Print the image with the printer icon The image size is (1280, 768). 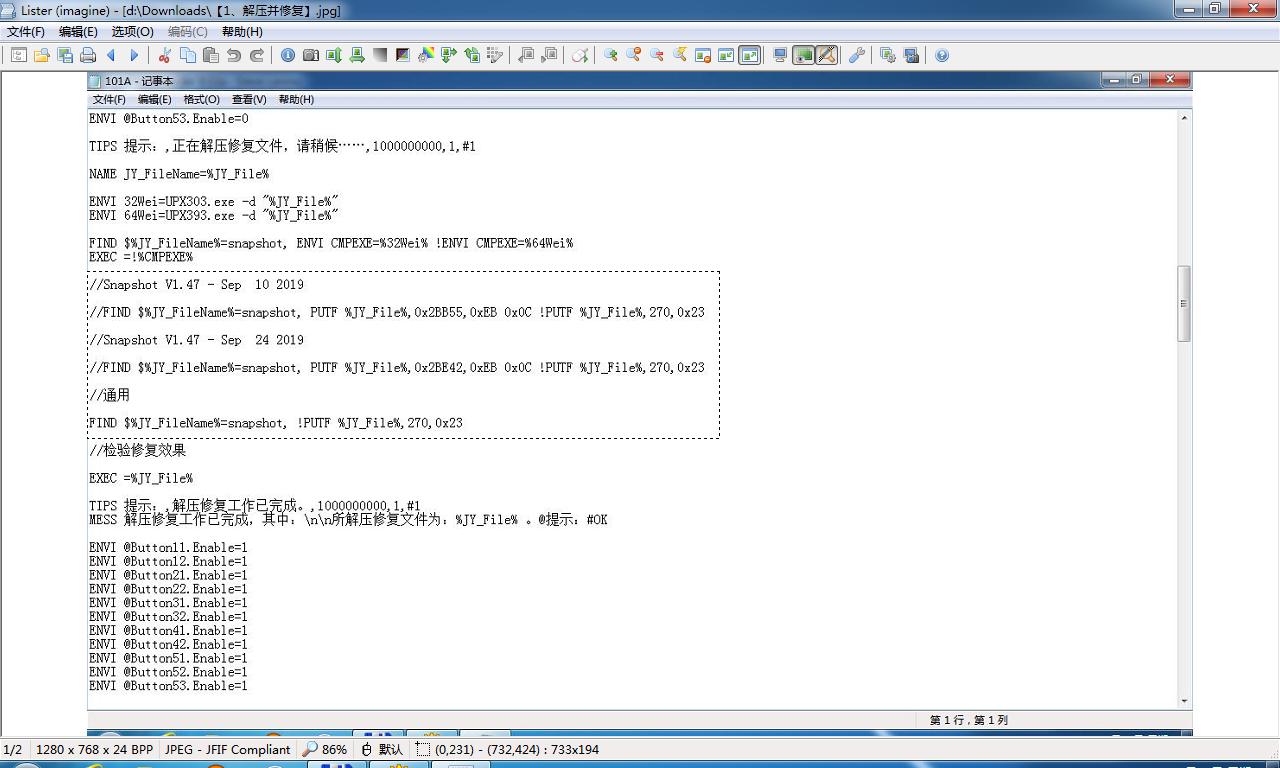[x=88, y=55]
